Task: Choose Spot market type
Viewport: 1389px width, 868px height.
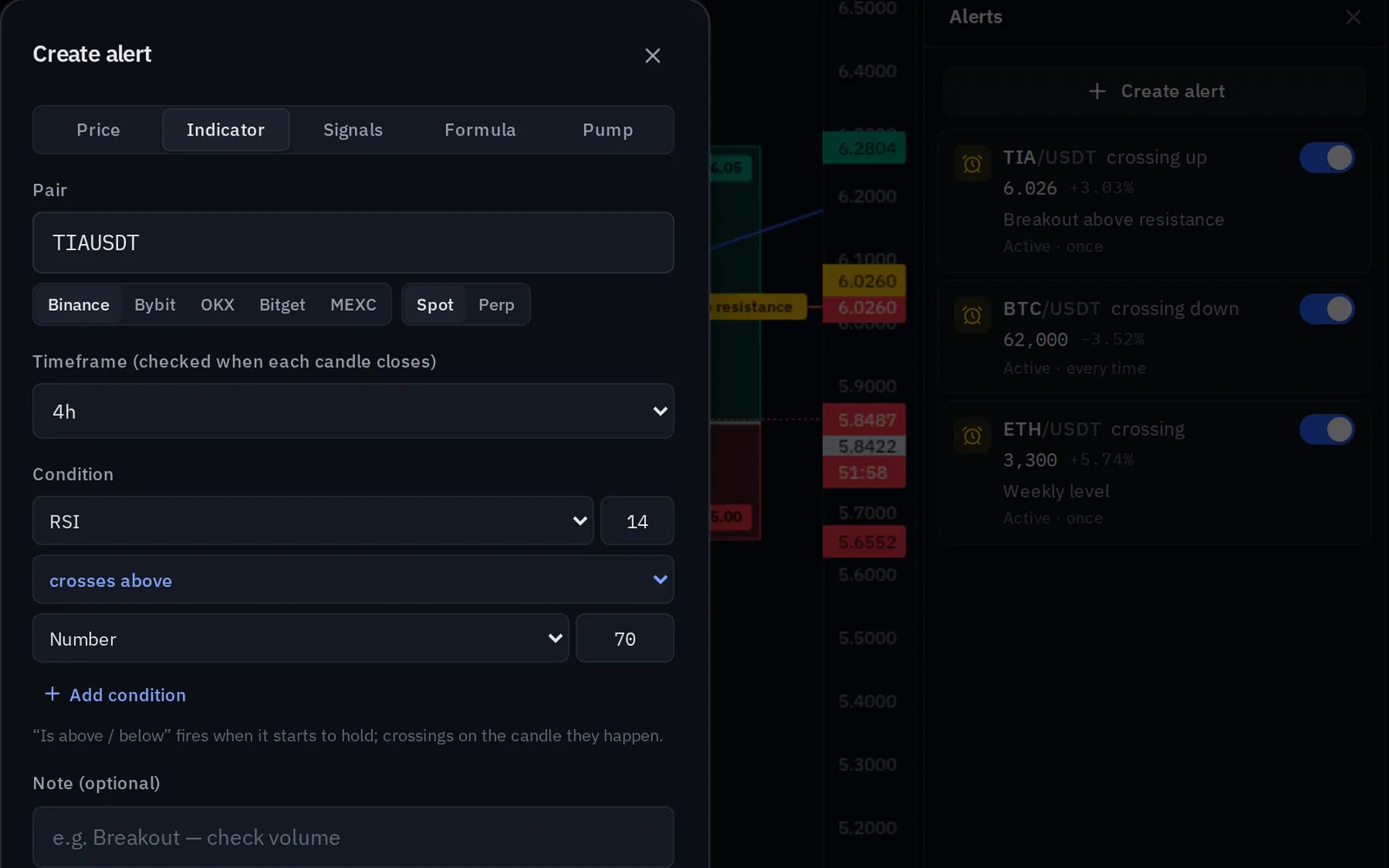Action: click(435, 305)
